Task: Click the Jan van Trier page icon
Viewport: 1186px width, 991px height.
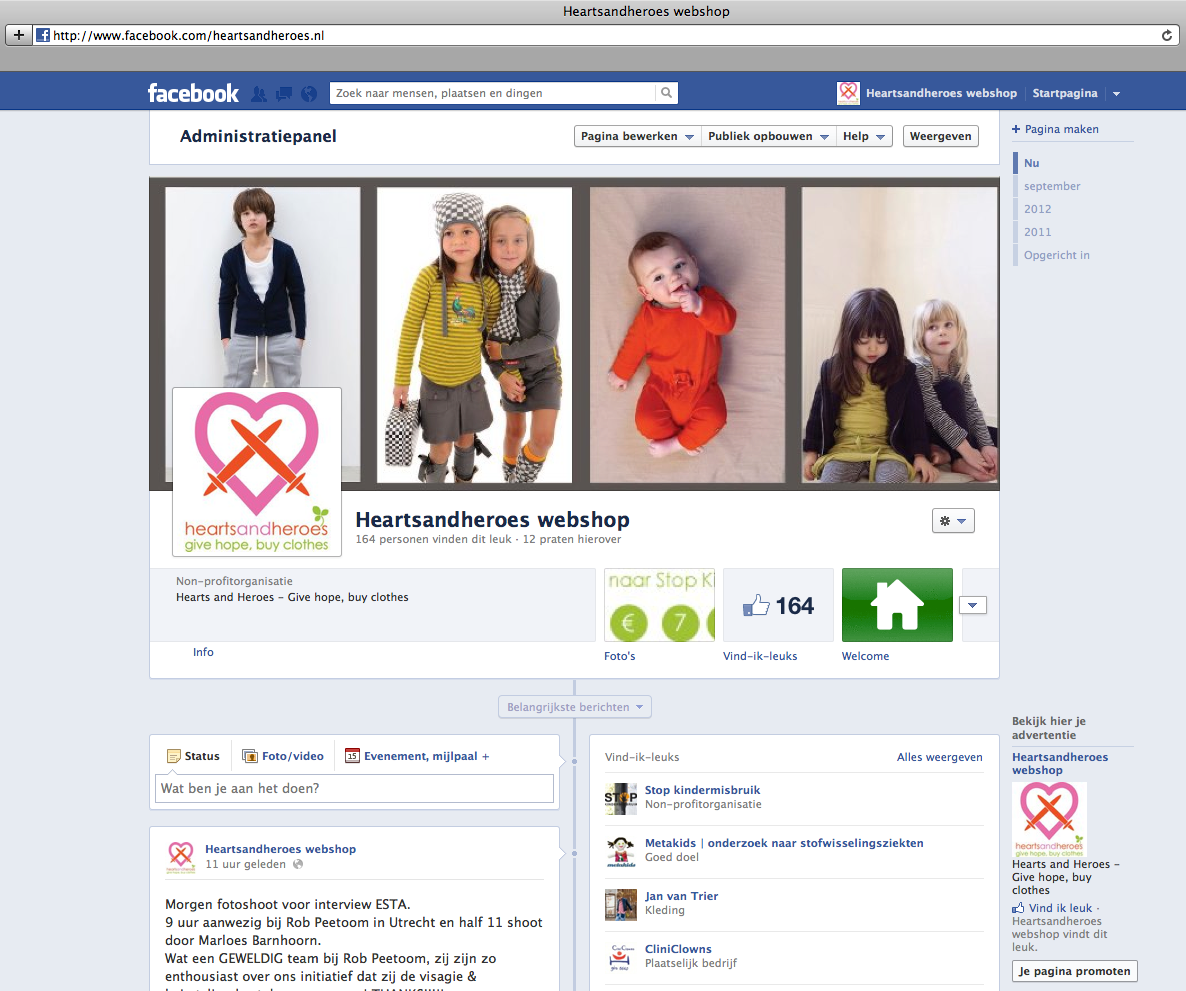Action: pyautogui.click(x=621, y=904)
